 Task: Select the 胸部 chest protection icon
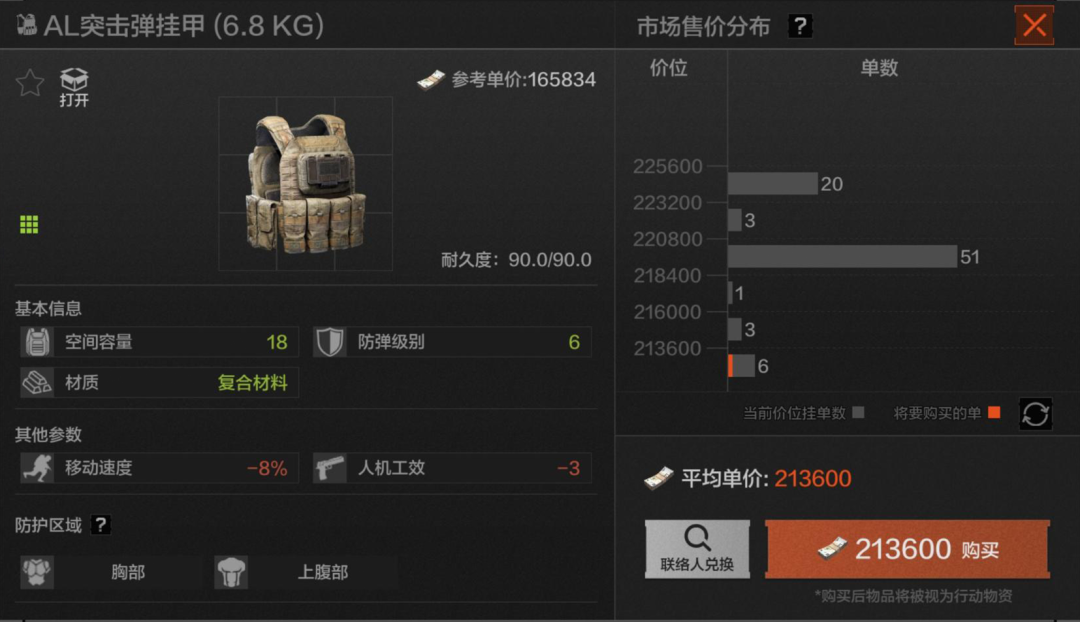click(x=37, y=572)
